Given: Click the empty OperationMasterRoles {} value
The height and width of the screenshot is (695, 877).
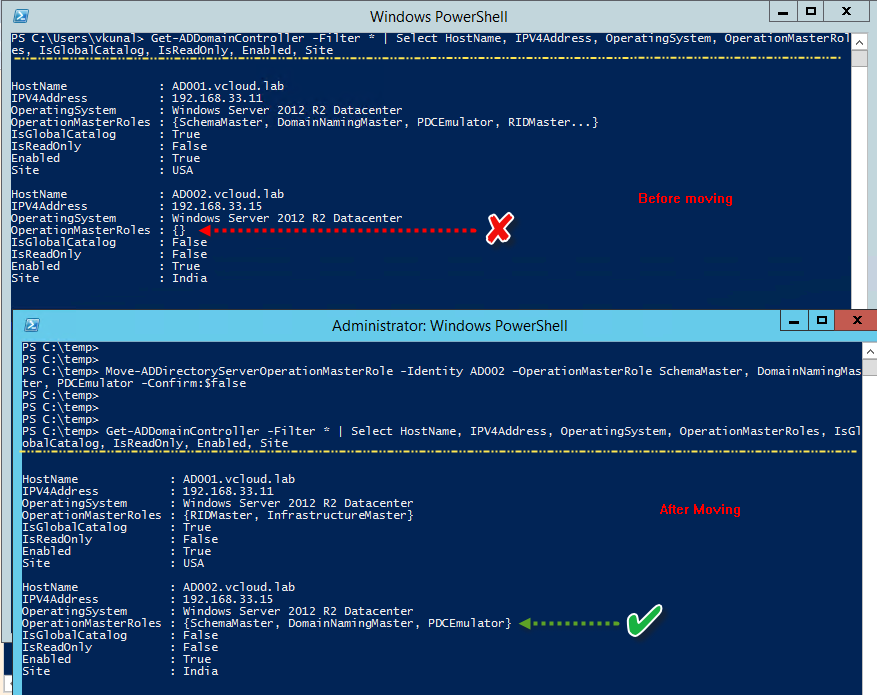Looking at the screenshot, I should click(181, 230).
